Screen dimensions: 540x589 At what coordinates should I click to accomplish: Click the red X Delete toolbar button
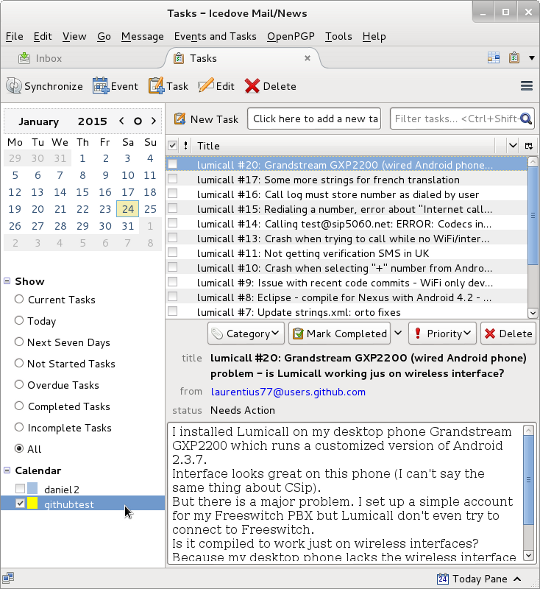270,86
